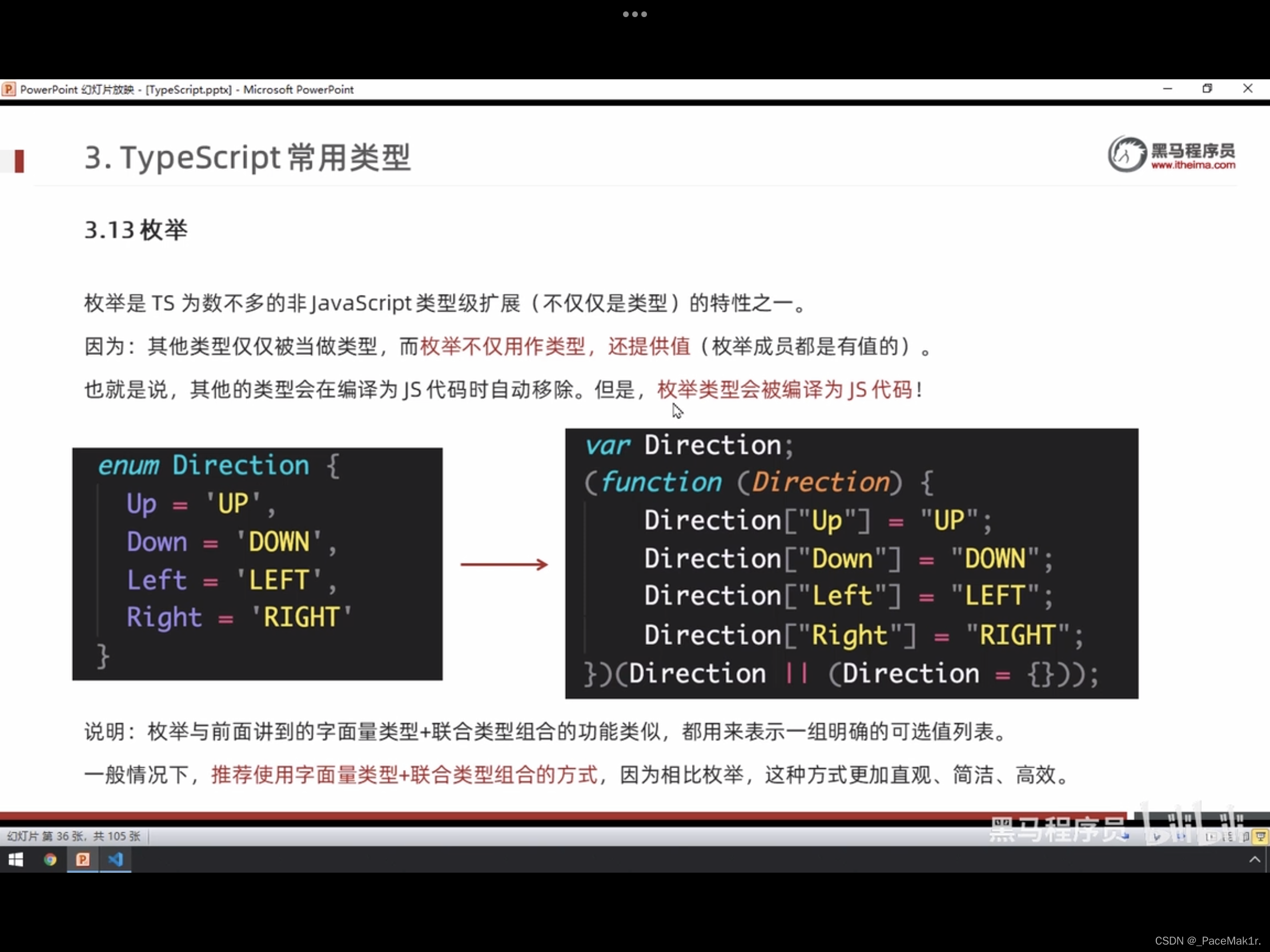Open Visual Studio Code from taskbar
The width and height of the screenshot is (1270, 952).
(x=115, y=859)
